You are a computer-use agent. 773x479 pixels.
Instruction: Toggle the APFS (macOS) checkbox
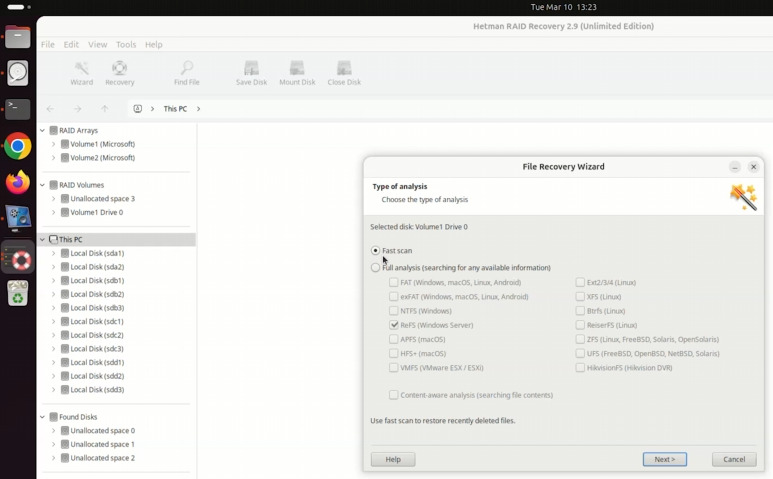tap(393, 339)
